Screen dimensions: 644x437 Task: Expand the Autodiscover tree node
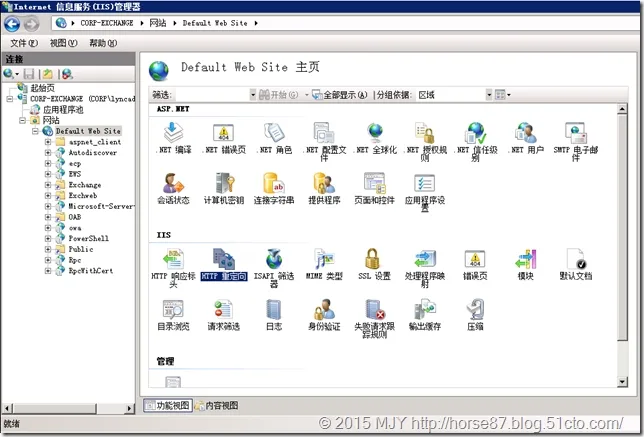click(x=48, y=152)
